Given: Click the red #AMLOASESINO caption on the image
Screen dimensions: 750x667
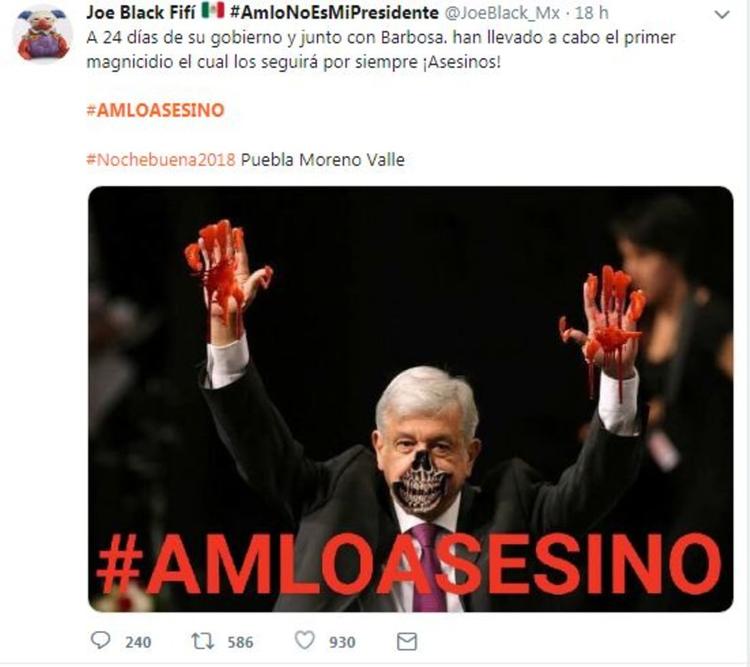Looking at the screenshot, I should (x=409, y=565).
